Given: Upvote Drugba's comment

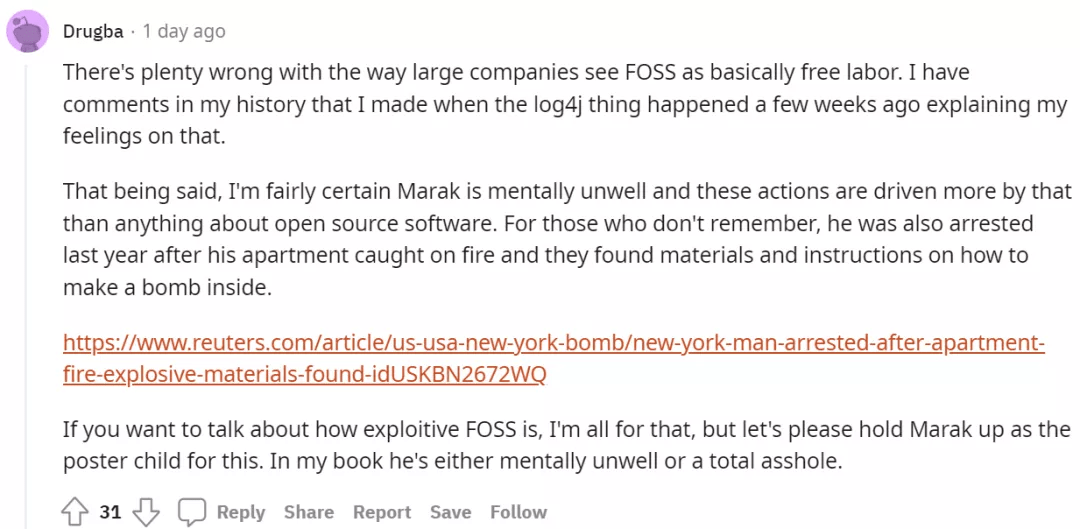Looking at the screenshot, I should pos(72,512).
